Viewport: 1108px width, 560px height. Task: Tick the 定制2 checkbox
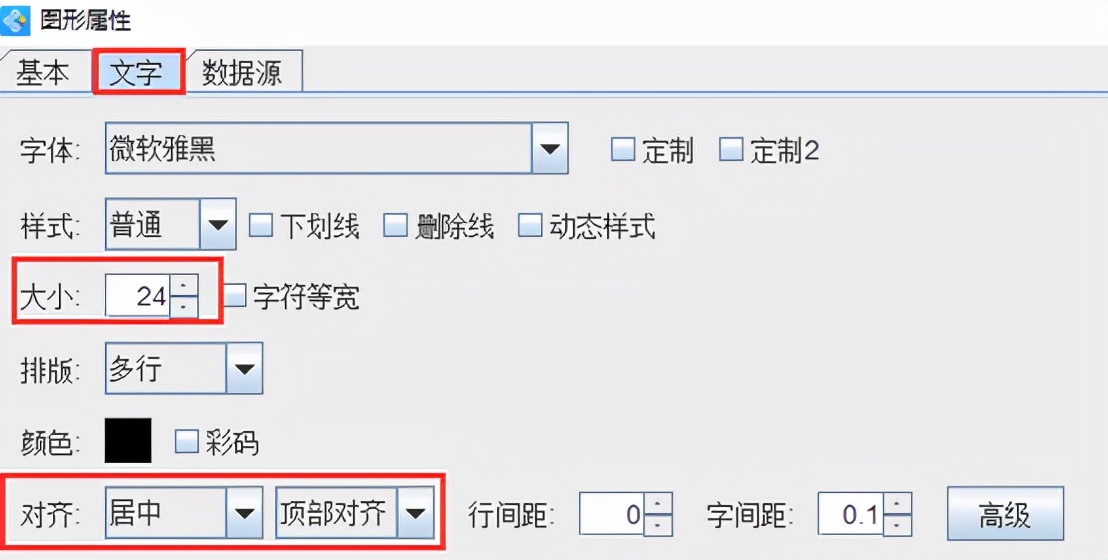[x=731, y=149]
